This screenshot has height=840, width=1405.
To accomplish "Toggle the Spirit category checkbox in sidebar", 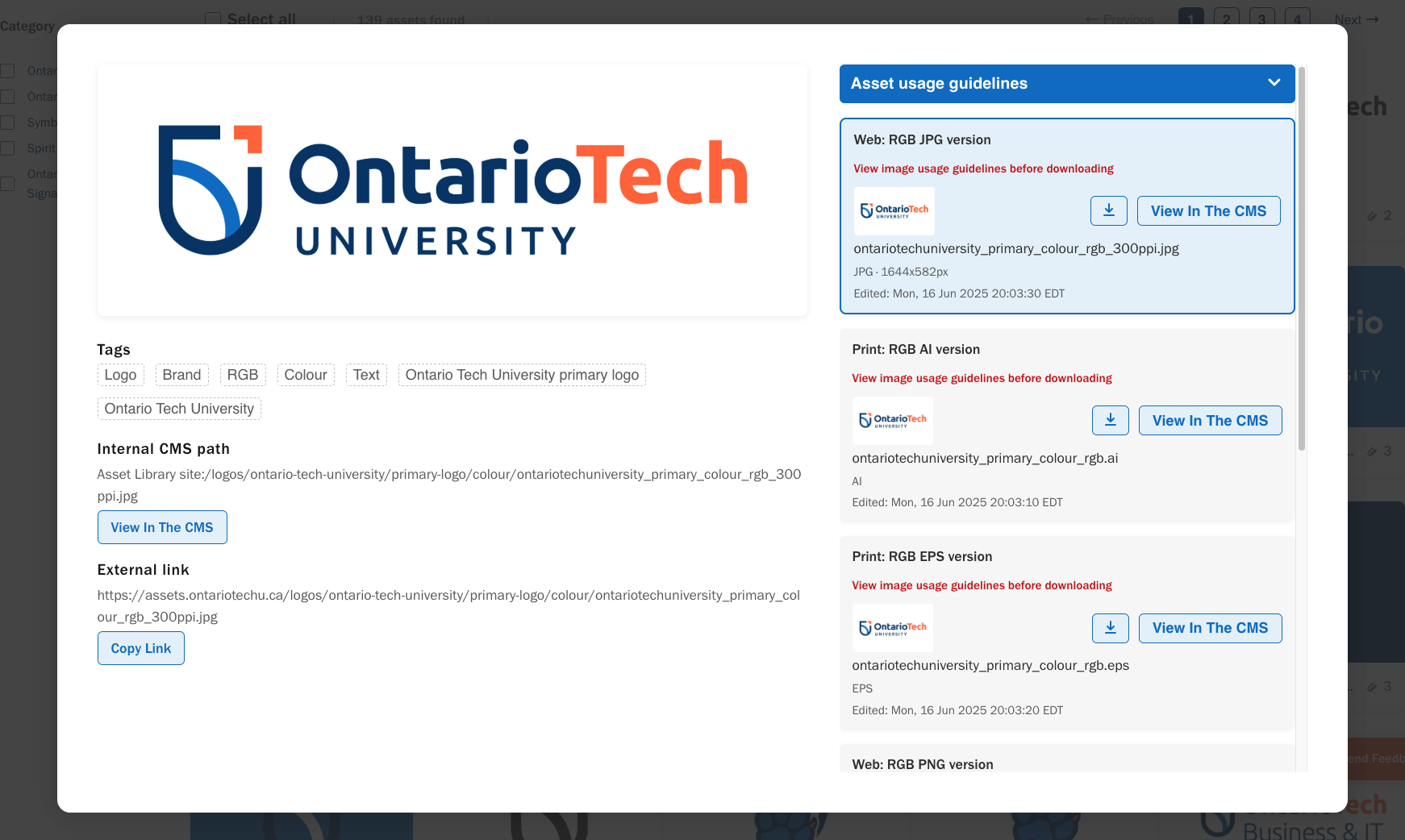I will (7, 148).
